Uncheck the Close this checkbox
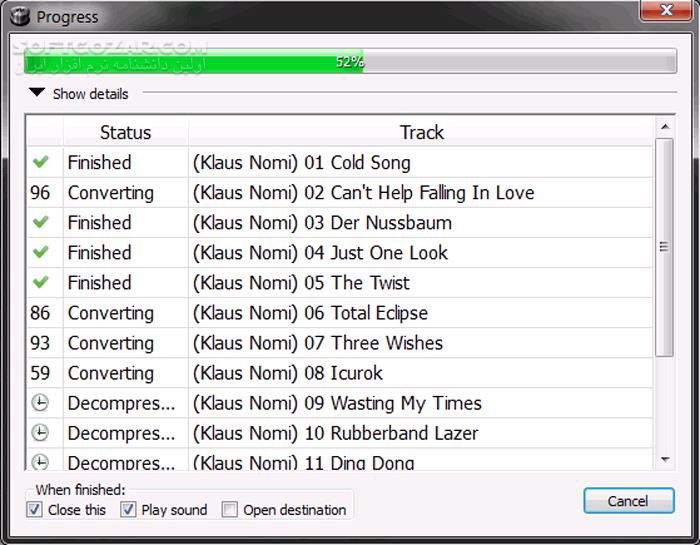The image size is (700, 545). pos(35,510)
